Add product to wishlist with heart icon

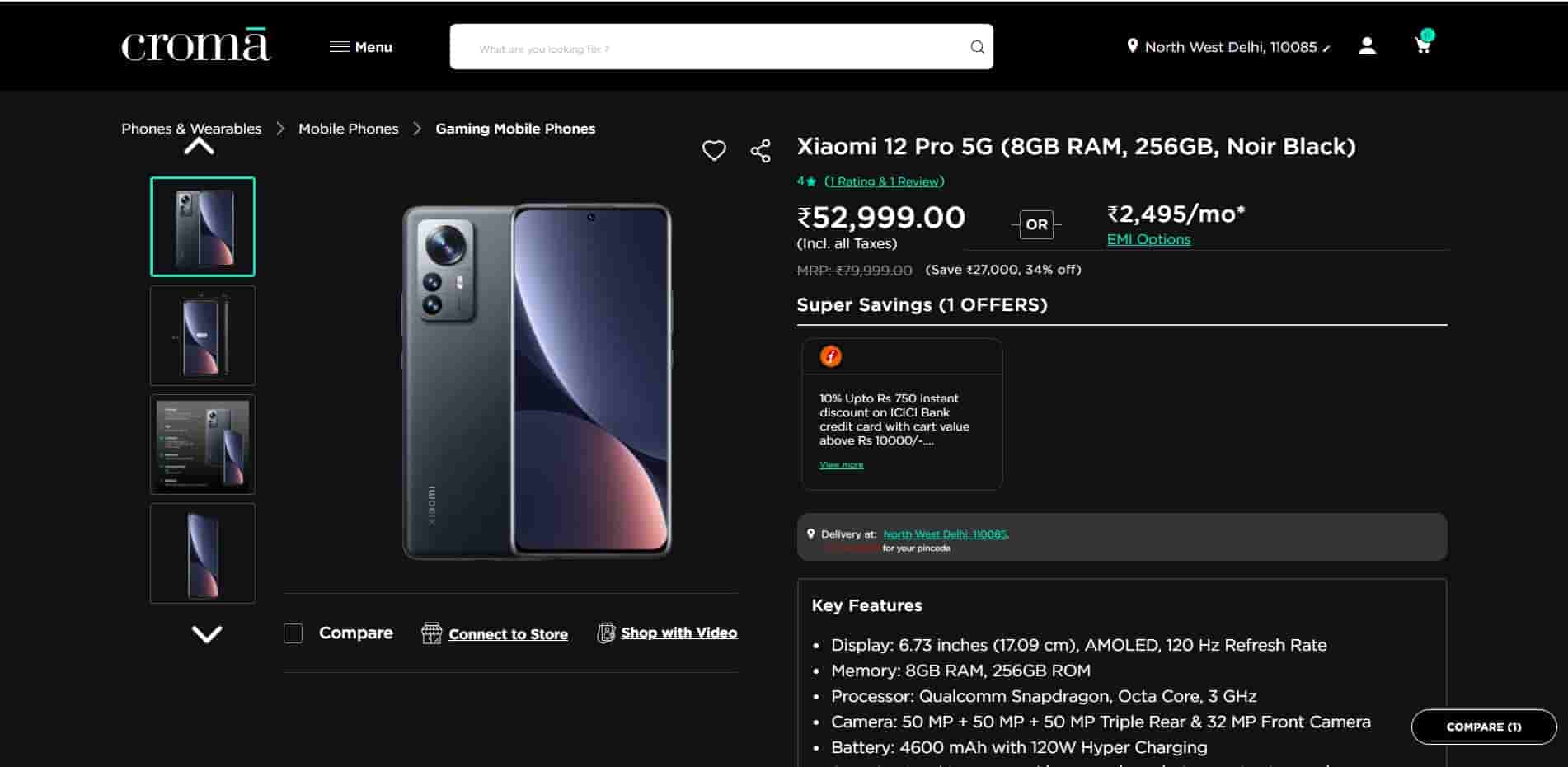coord(714,150)
